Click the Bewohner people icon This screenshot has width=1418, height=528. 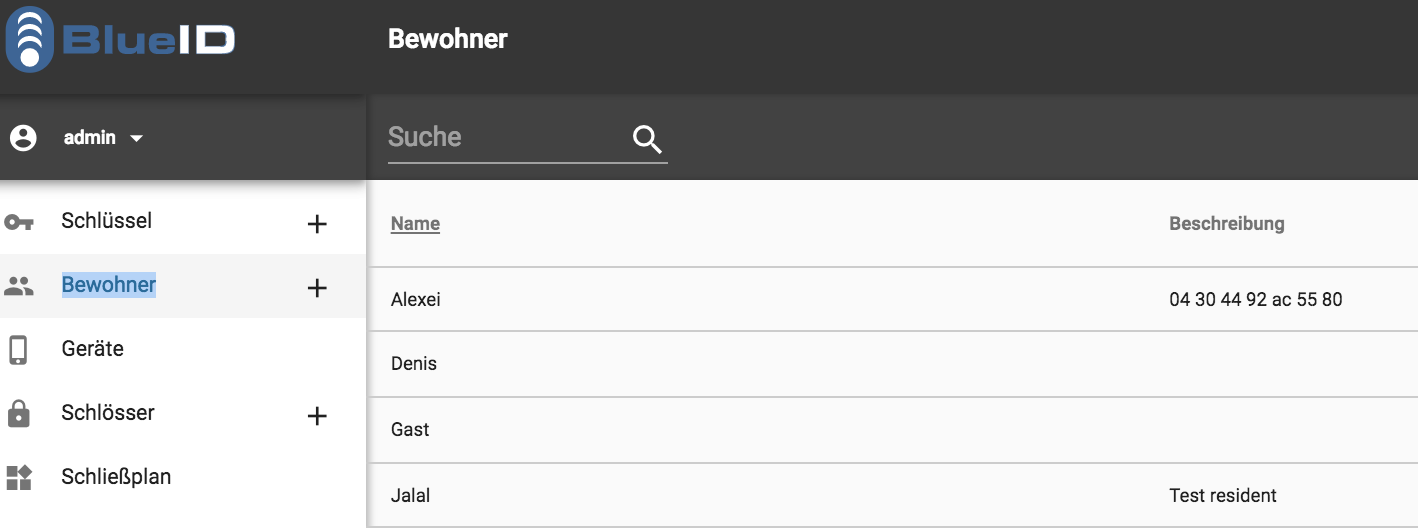(19, 286)
